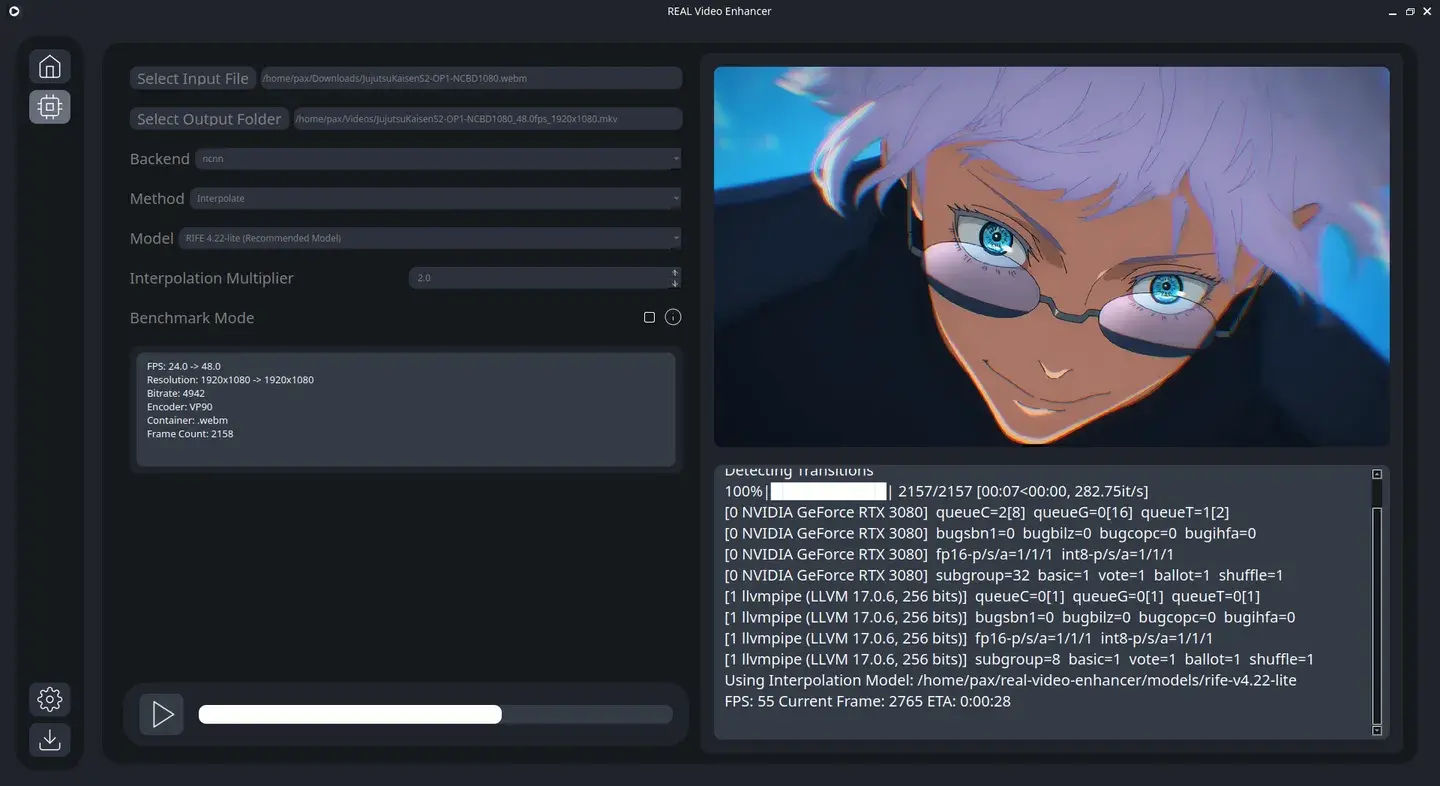This screenshot has width=1440, height=786.
Task: Open the Downloads page sidebar icon
Action: (49, 740)
